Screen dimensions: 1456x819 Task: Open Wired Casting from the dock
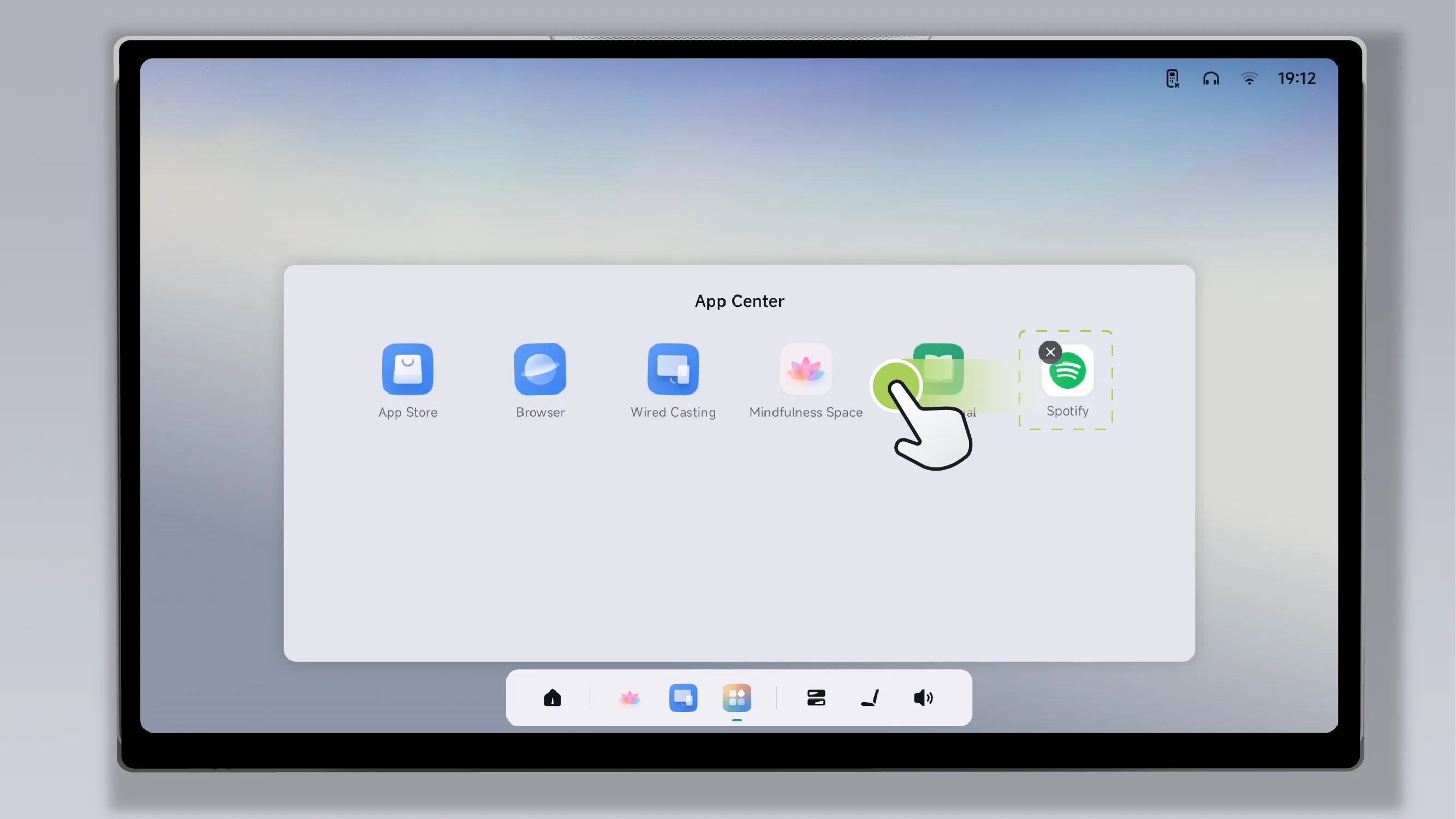pos(683,697)
